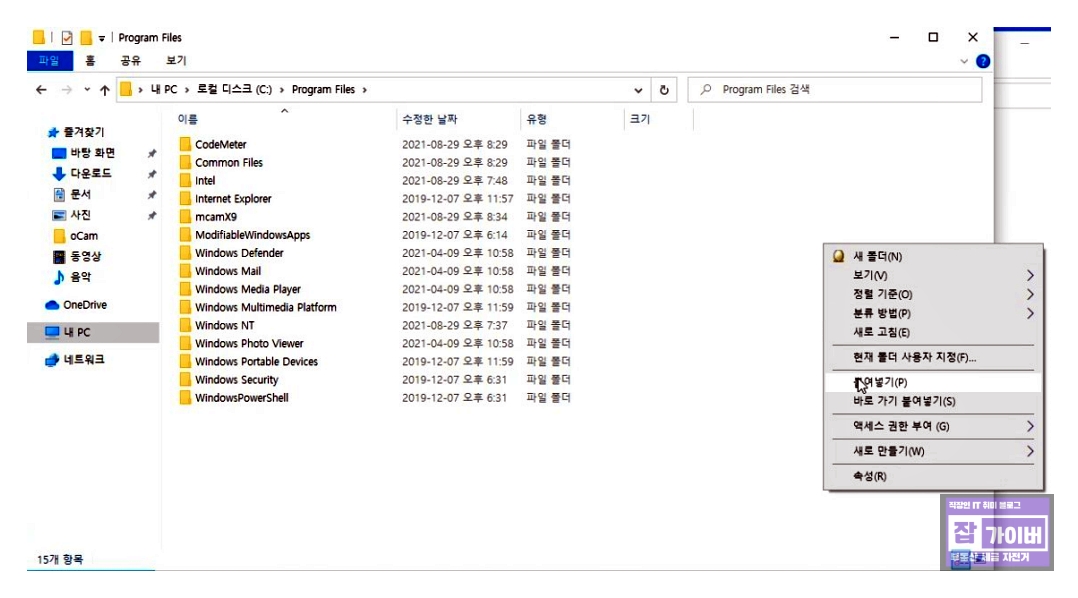1078x598 pixels.
Task: Sort by the 이름 column header
Action: (188, 119)
